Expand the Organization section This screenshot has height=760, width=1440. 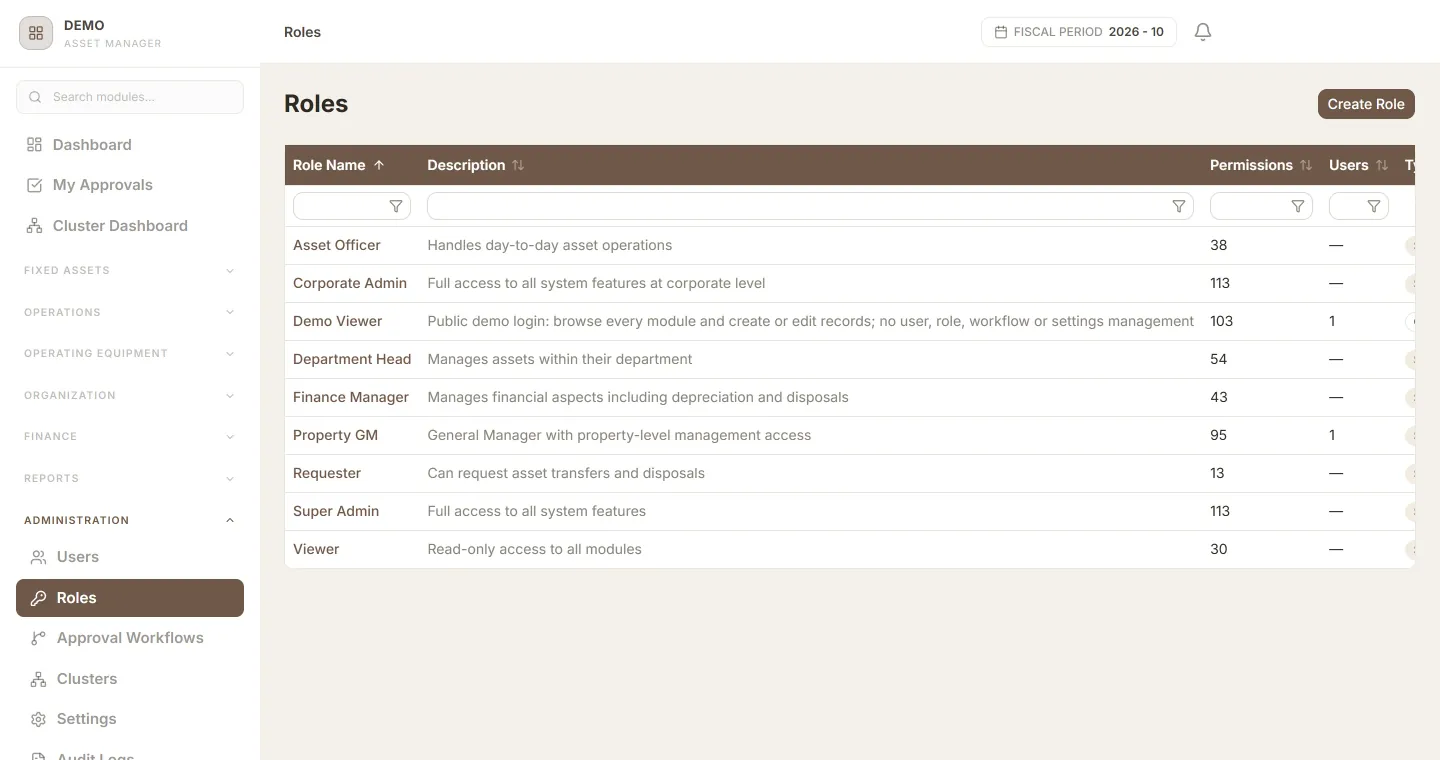coord(130,395)
